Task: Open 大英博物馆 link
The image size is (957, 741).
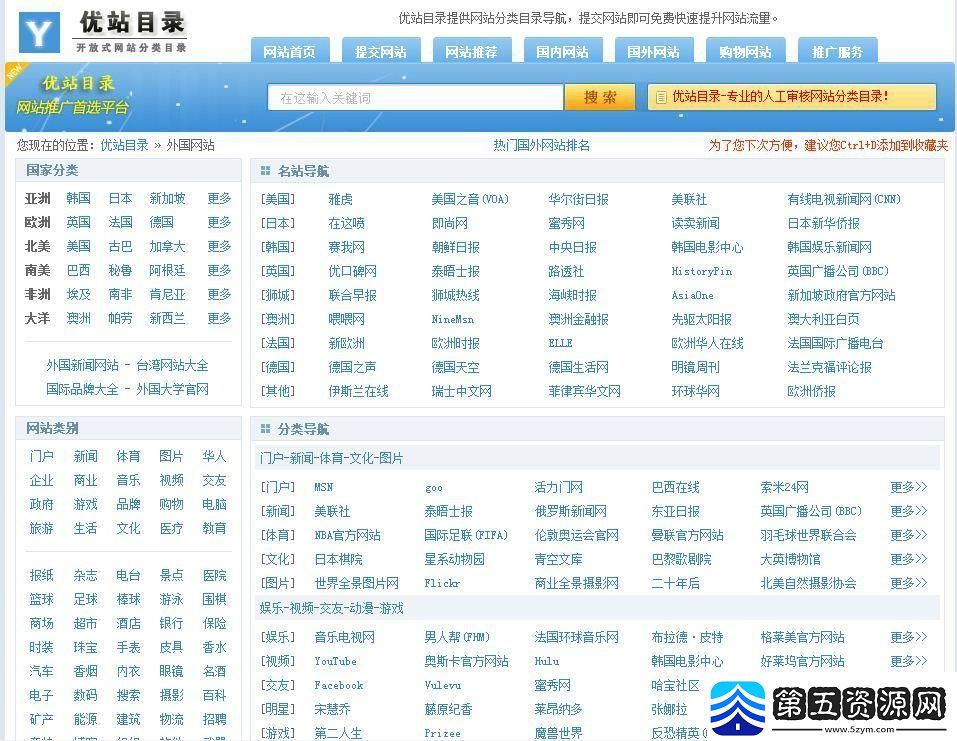Action: point(790,559)
